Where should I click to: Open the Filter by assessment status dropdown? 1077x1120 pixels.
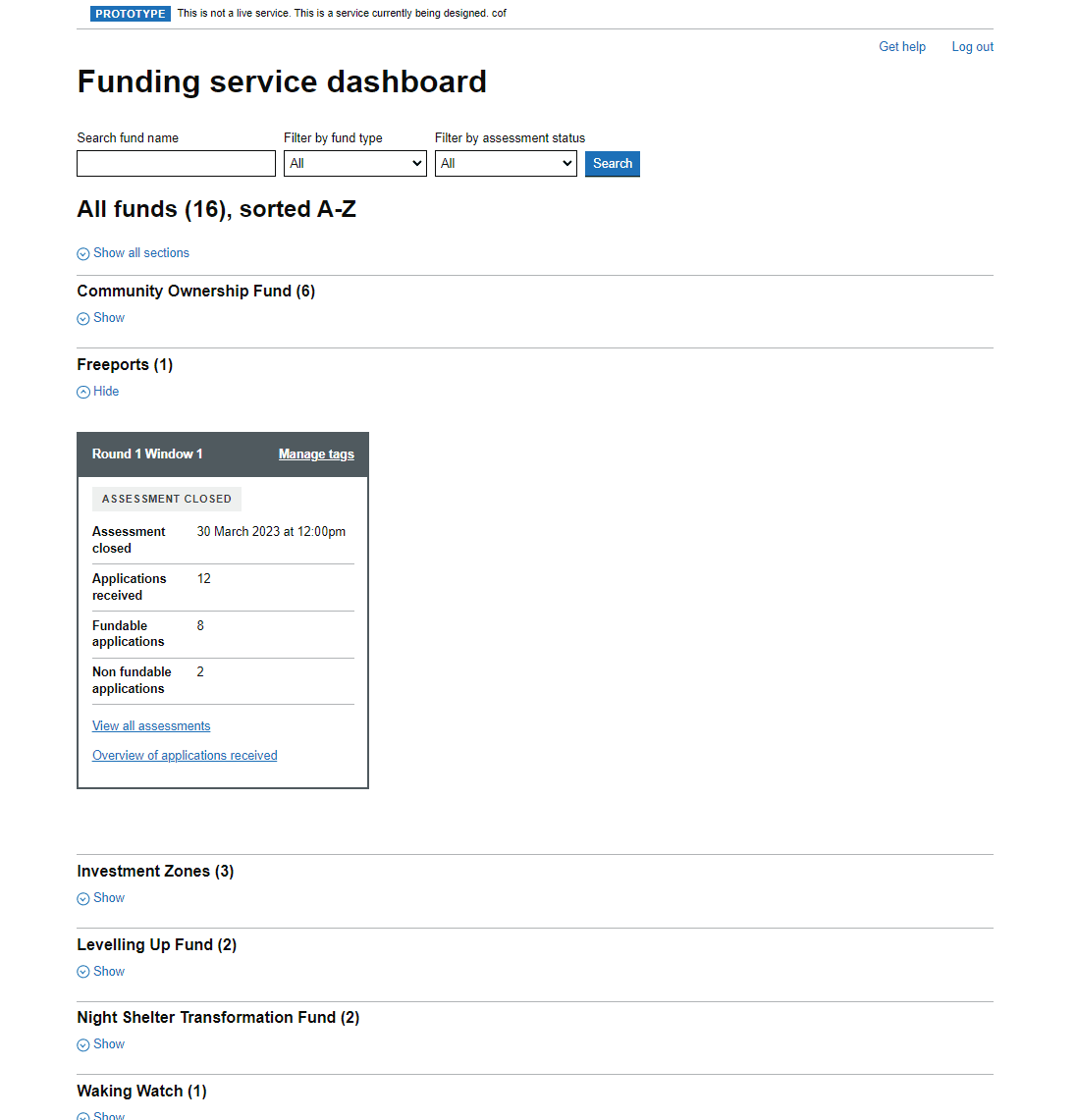point(505,164)
